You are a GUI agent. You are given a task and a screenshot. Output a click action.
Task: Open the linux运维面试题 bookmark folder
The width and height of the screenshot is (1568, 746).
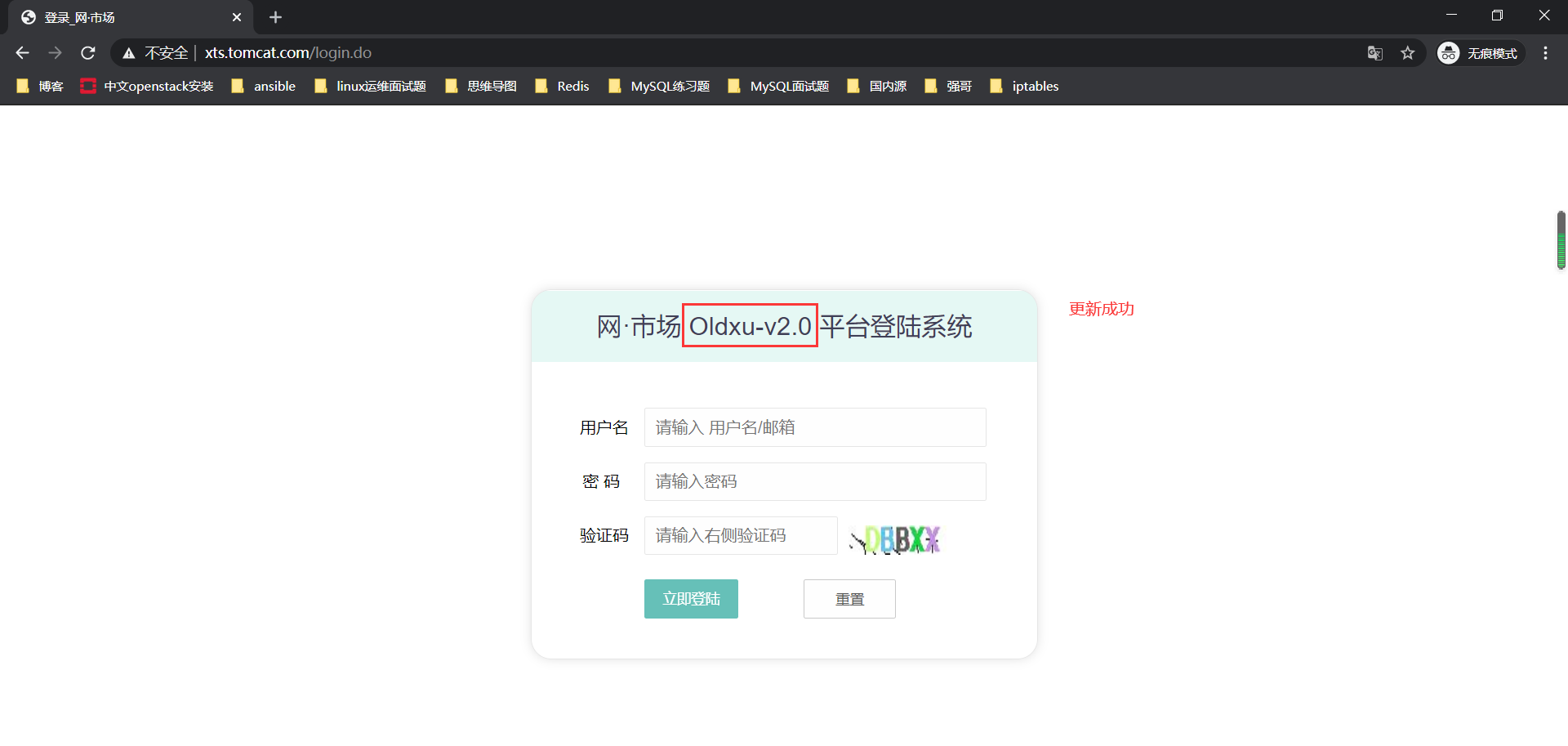pos(371,86)
